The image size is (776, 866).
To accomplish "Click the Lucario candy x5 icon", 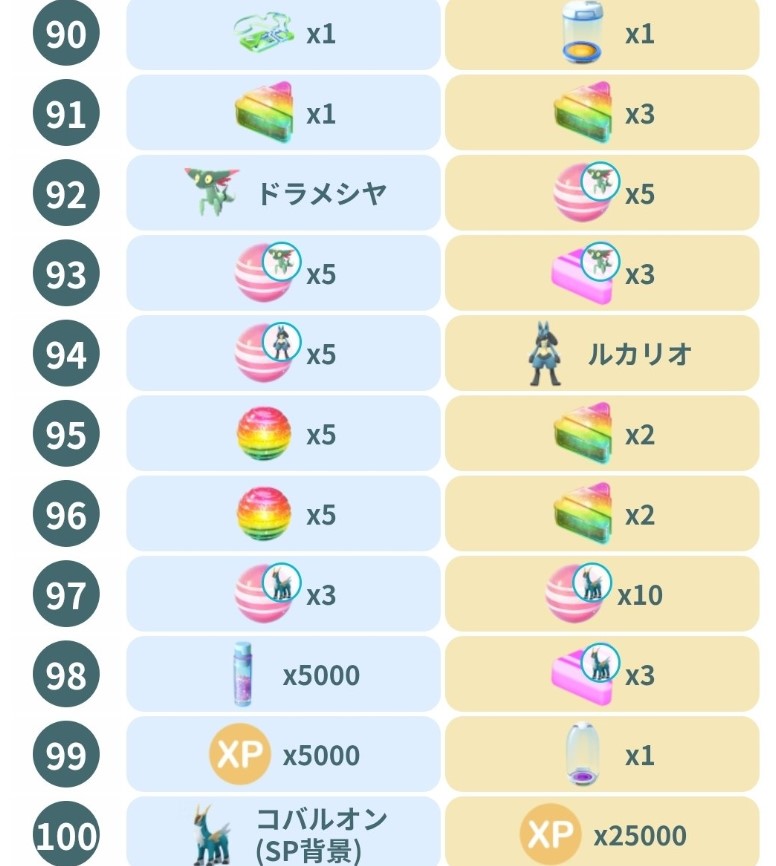I will [265, 355].
